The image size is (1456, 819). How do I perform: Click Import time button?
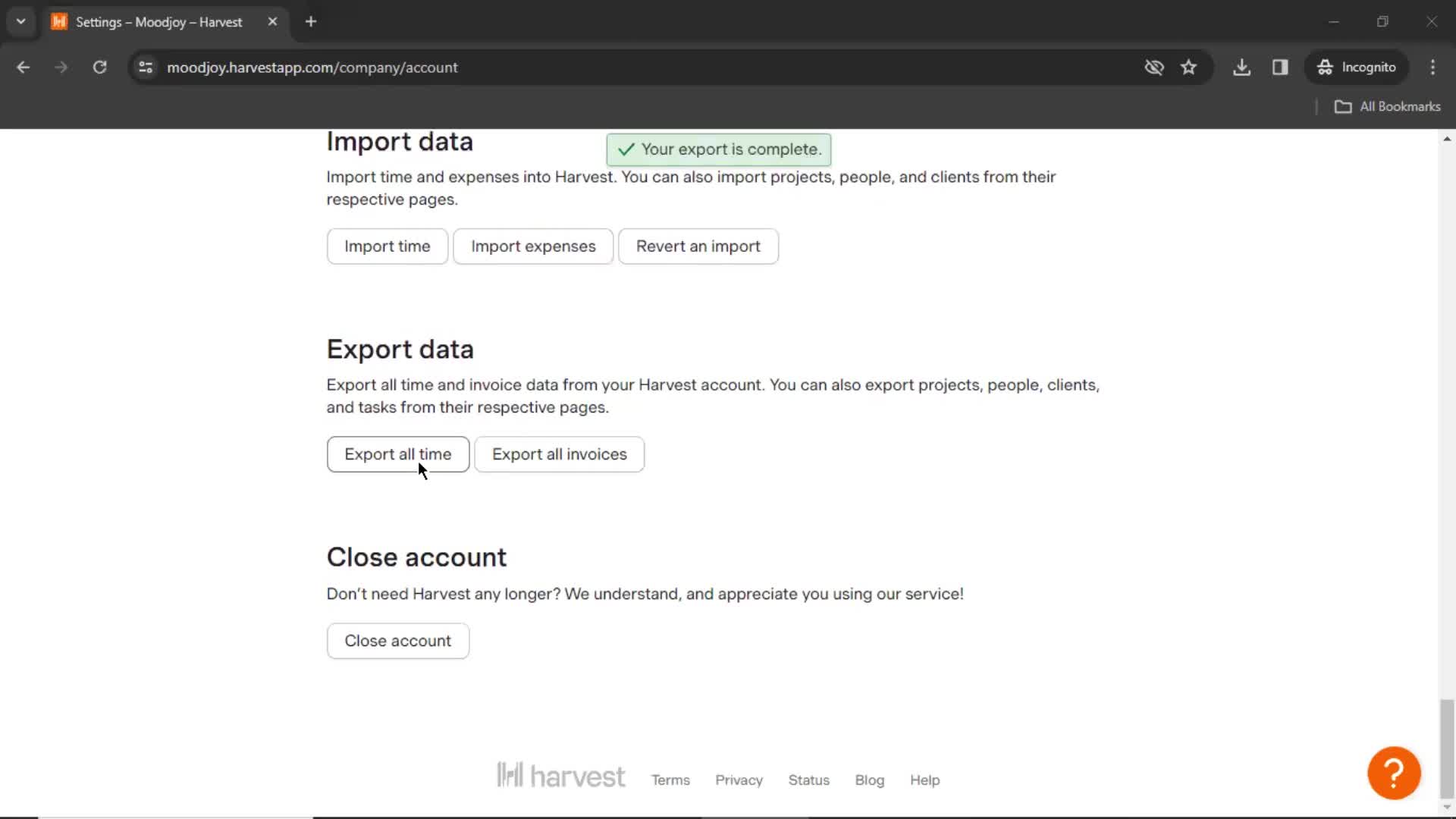[x=388, y=246]
